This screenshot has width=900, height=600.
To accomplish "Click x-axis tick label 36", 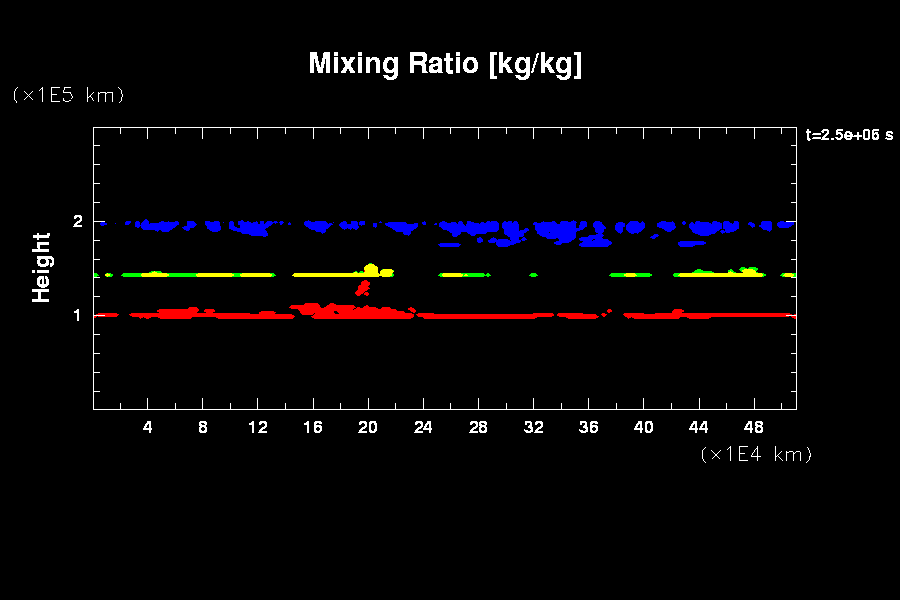I will (588, 427).
